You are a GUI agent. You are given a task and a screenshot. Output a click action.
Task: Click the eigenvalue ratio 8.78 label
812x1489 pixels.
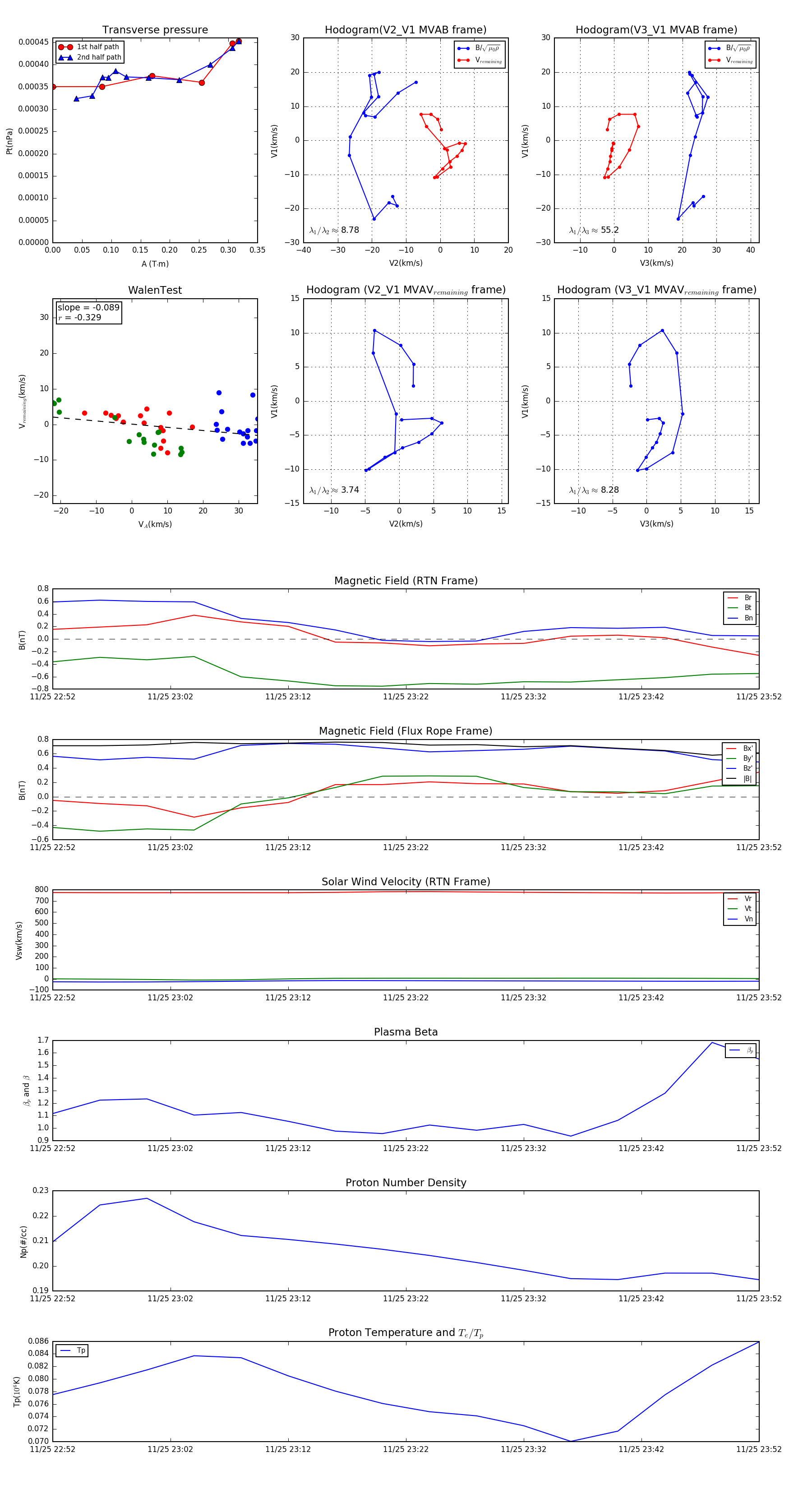334,230
